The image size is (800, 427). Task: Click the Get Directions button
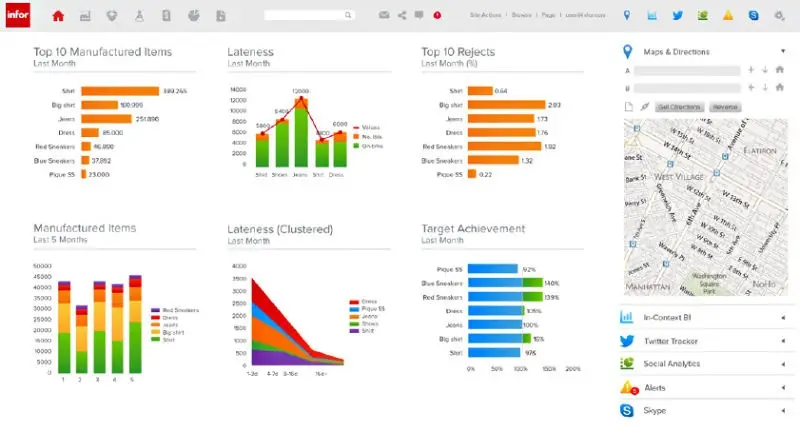point(679,107)
